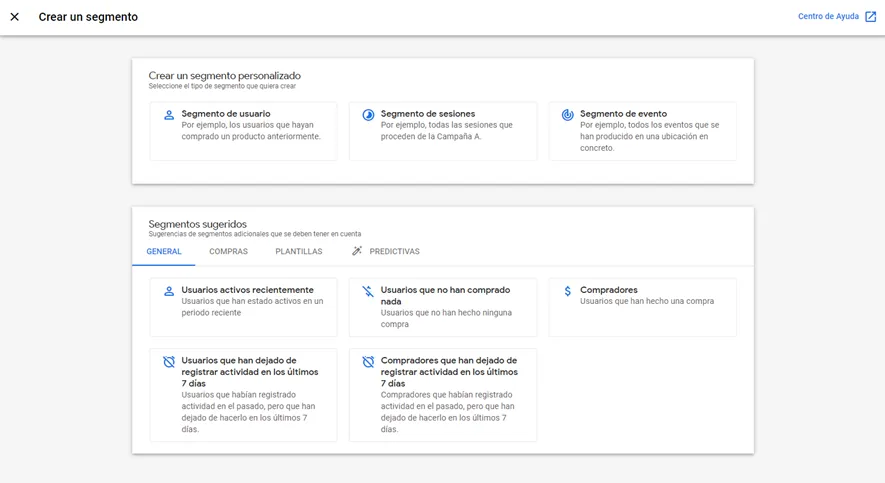Open the PLANTILLAS tab
The height and width of the screenshot is (483, 885).
click(299, 252)
